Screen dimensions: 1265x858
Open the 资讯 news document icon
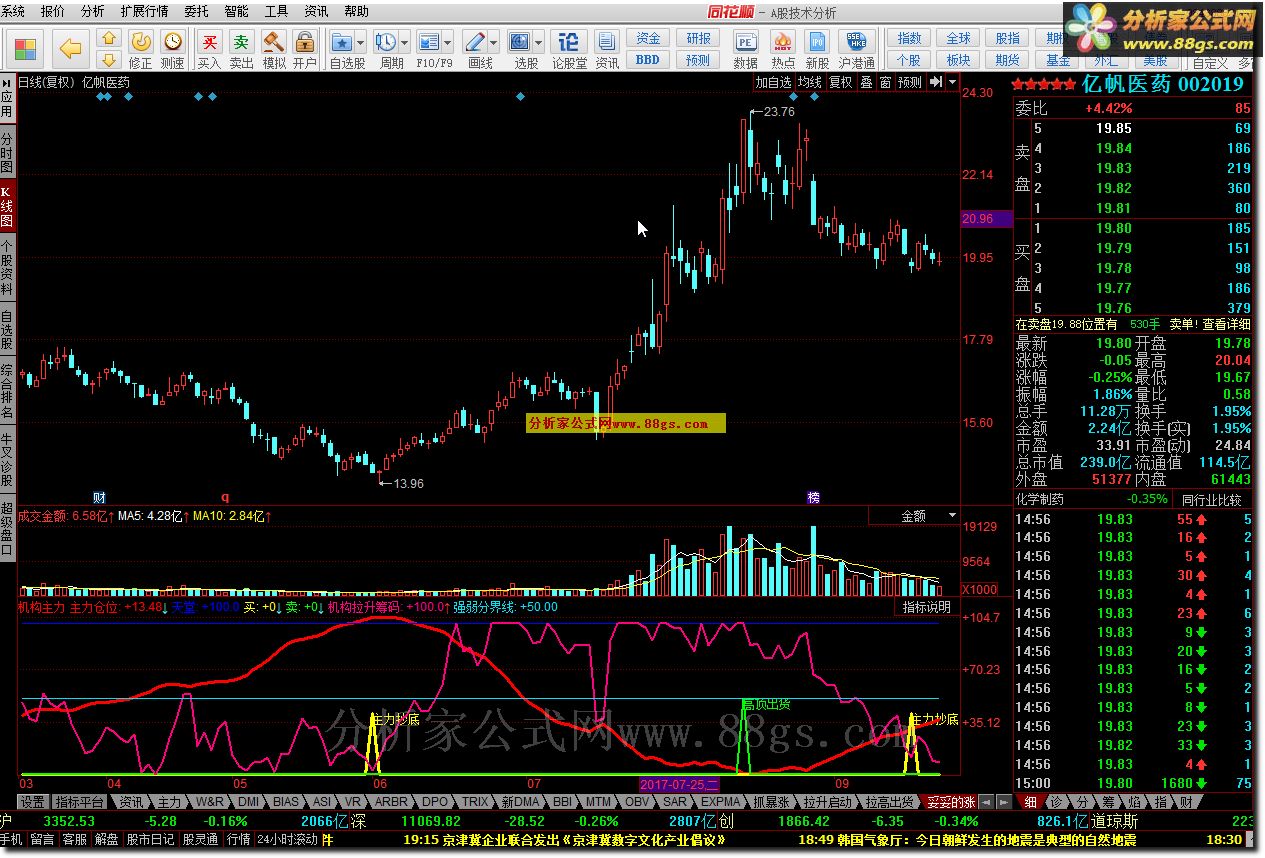click(607, 49)
